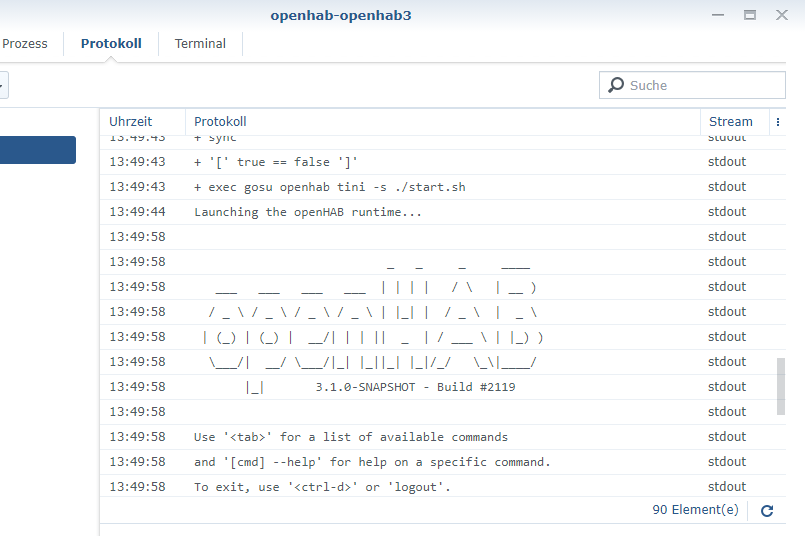
Task: Click the log list vertical scrollbar
Action: [781, 386]
